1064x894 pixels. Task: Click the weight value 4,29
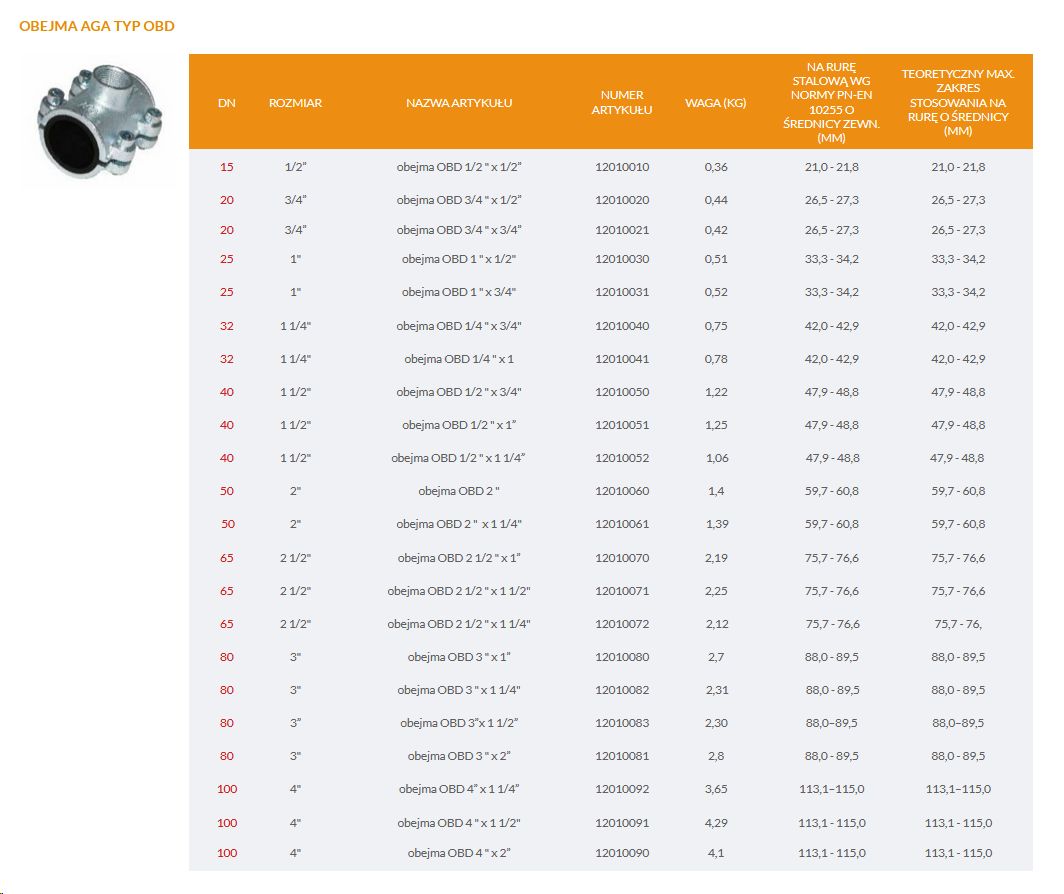point(716,823)
